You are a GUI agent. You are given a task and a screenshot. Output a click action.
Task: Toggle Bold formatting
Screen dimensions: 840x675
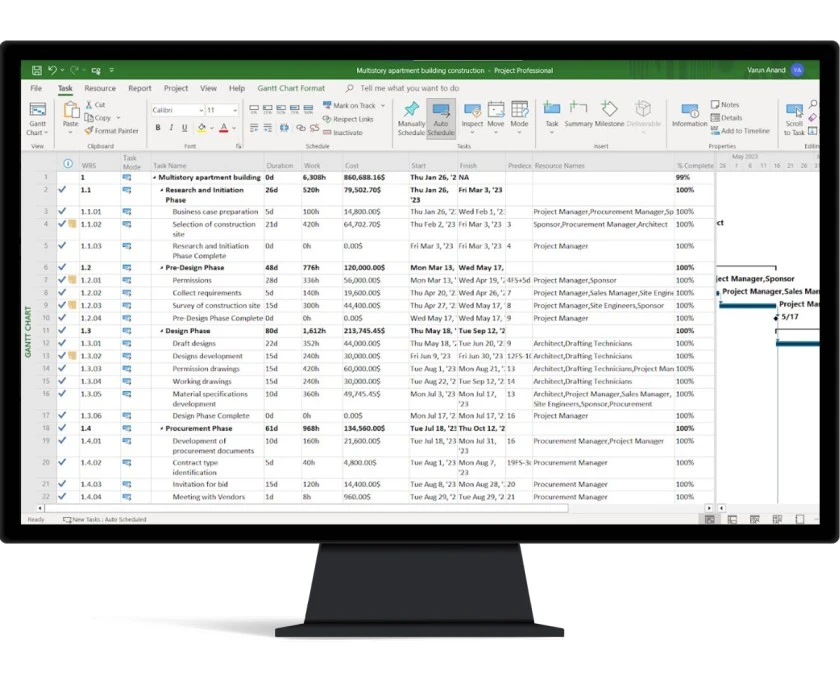158,128
